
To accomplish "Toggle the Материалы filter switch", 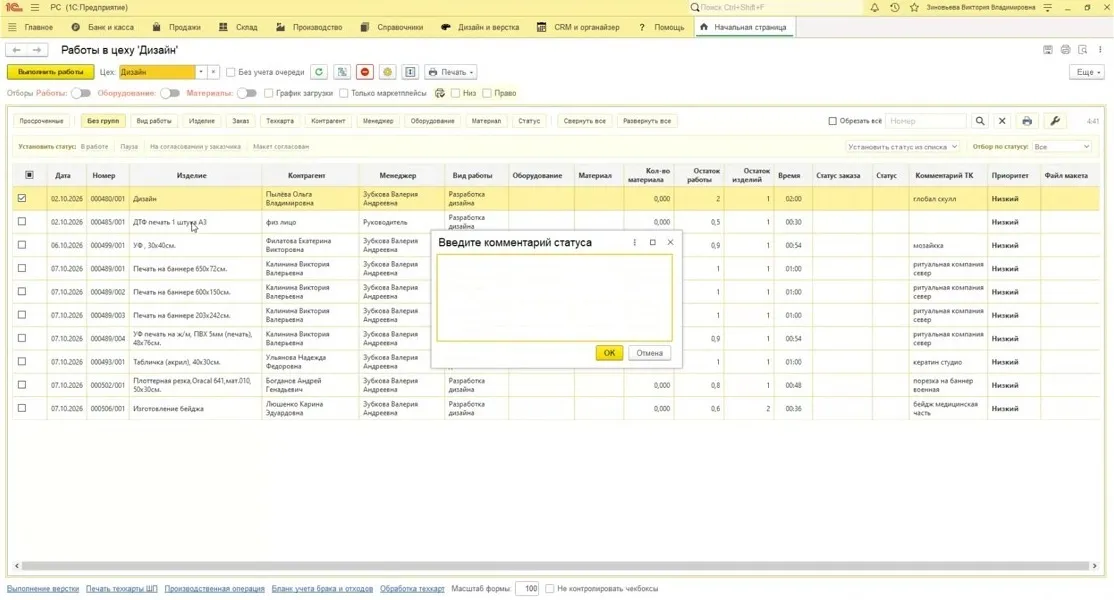I will tap(247, 93).
